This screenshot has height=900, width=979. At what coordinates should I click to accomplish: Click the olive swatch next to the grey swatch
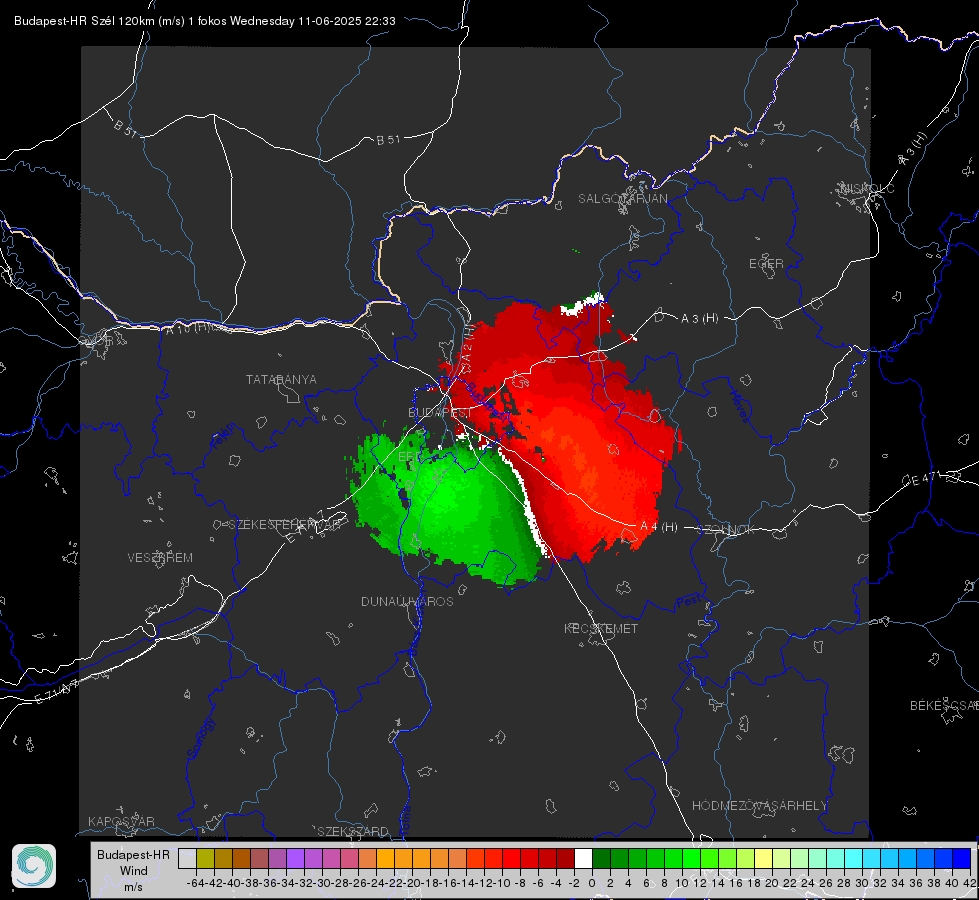[x=205, y=858]
